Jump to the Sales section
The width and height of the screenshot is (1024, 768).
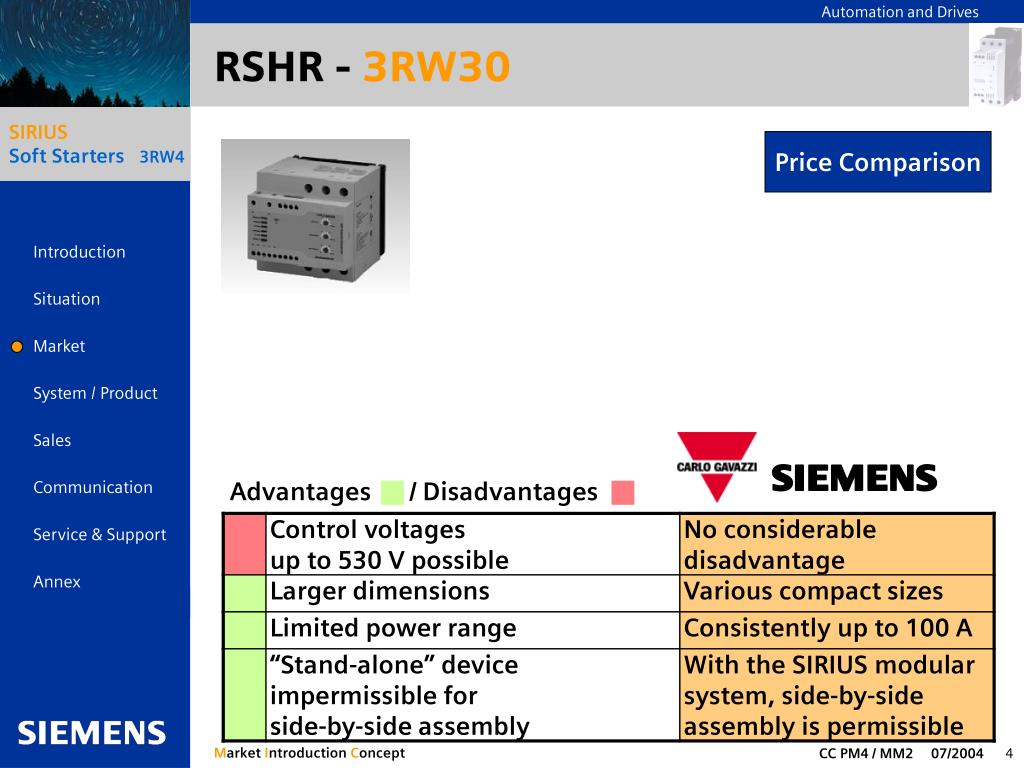52,440
